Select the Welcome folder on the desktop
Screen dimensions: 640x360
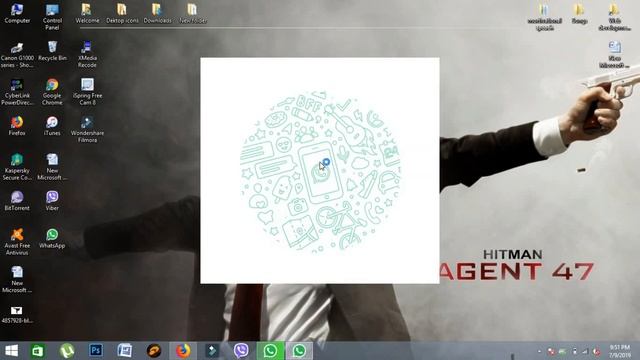click(x=87, y=13)
